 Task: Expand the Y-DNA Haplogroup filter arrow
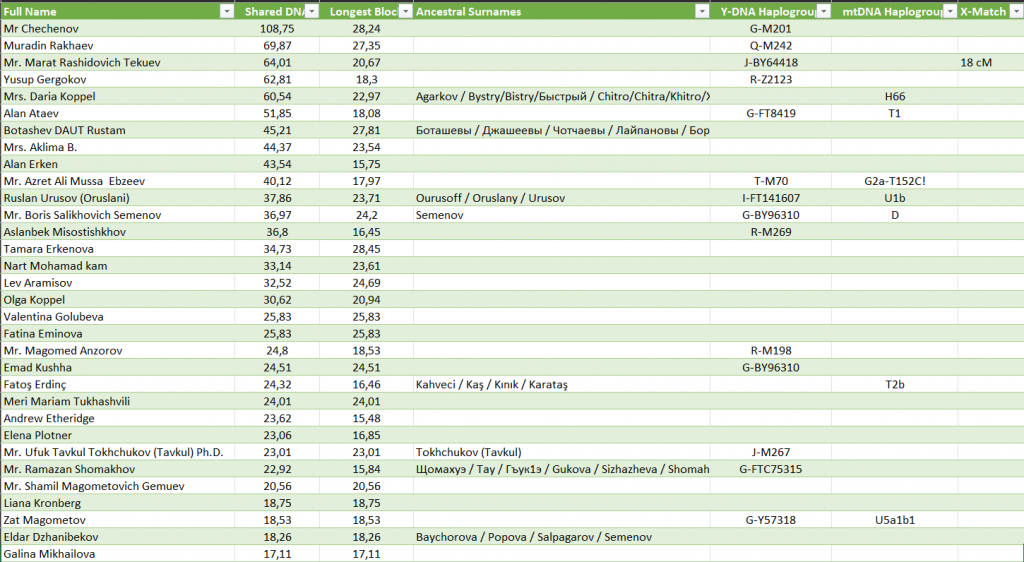tap(823, 11)
